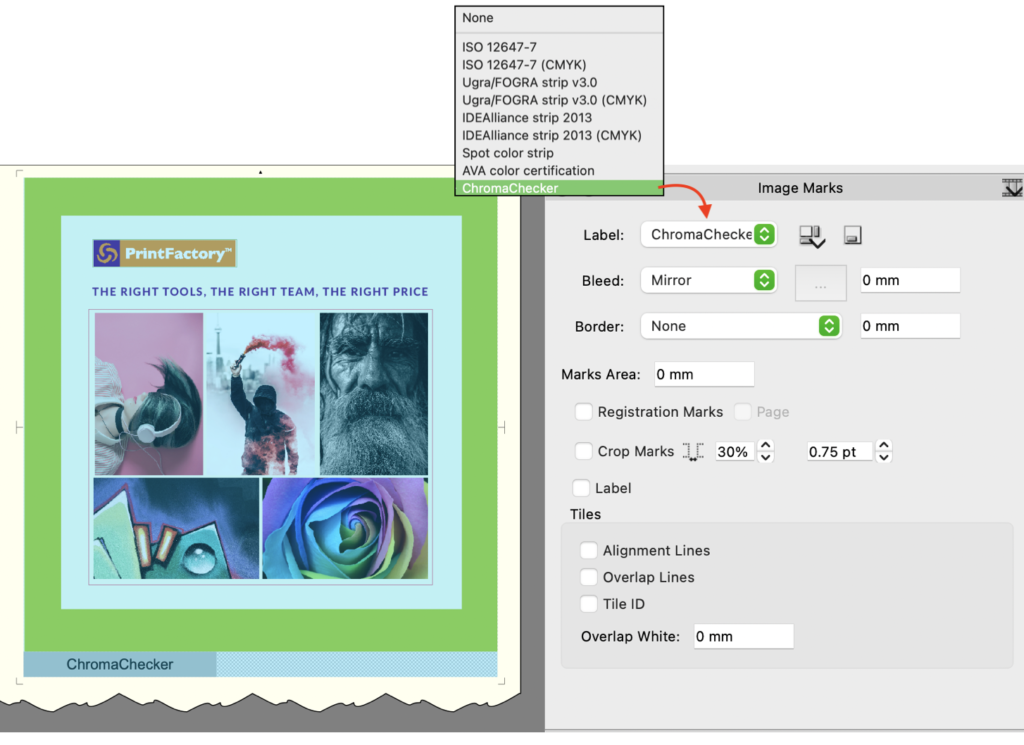Screen dimensions: 1024x745
Task: Enable Registration Marks checkbox
Action: point(583,412)
